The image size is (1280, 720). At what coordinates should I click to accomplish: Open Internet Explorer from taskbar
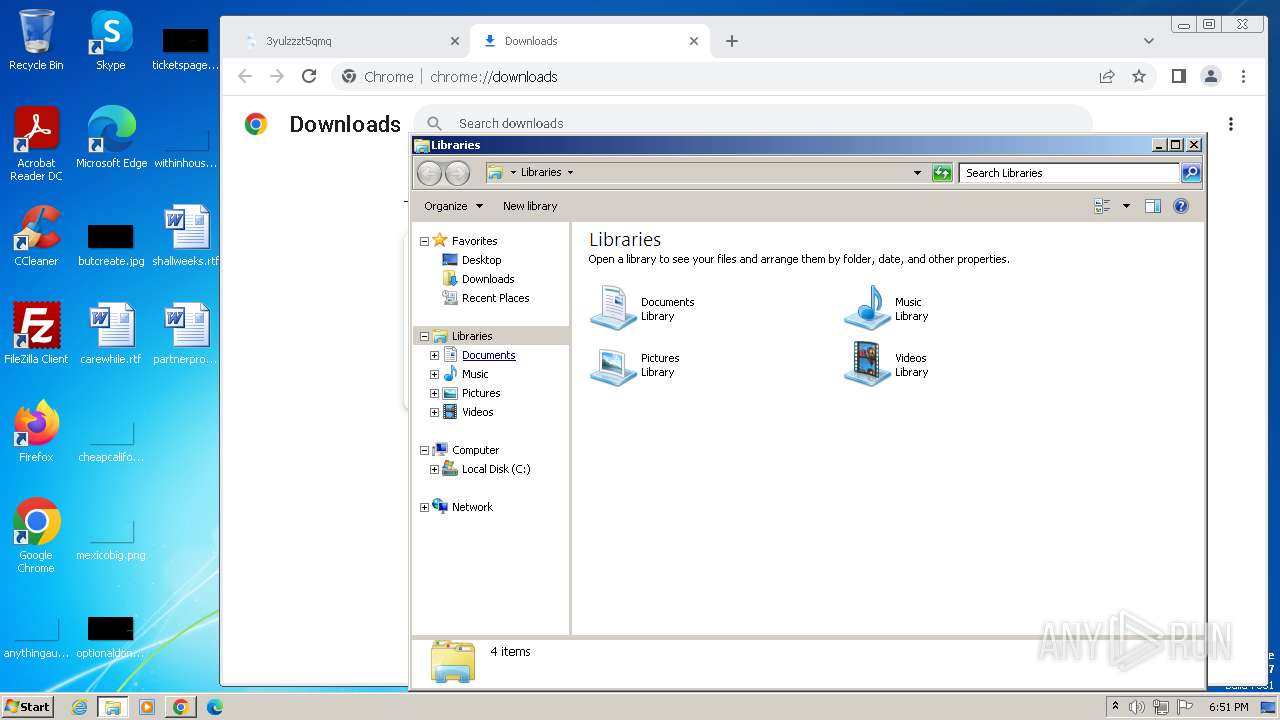point(79,707)
